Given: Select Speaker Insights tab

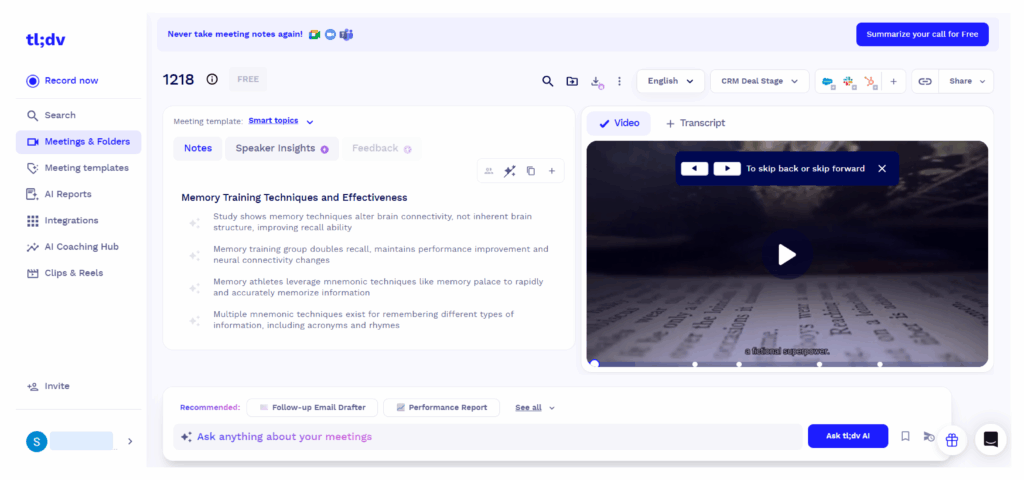Looking at the screenshot, I should coord(282,148).
